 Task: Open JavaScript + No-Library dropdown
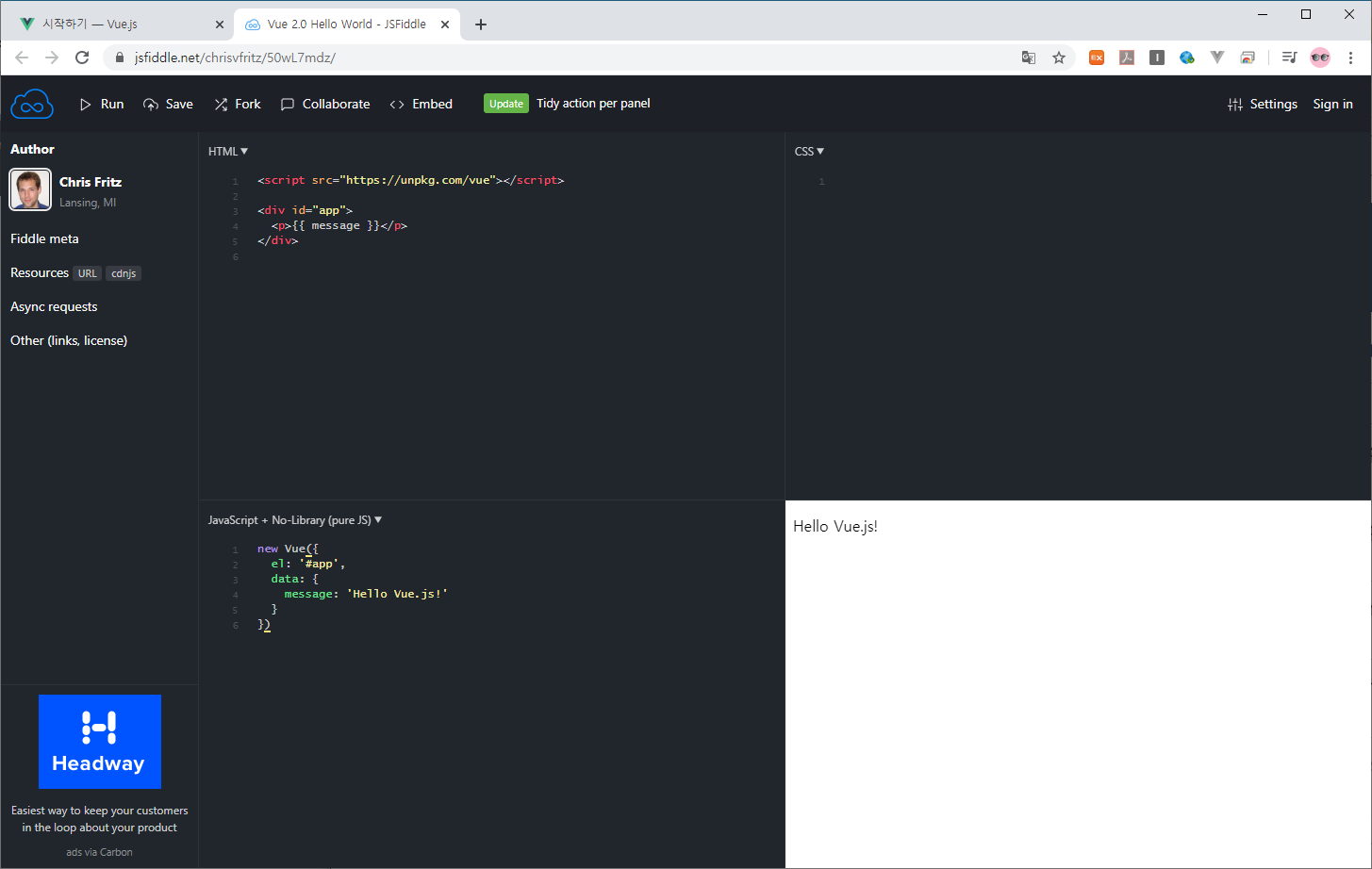point(295,520)
